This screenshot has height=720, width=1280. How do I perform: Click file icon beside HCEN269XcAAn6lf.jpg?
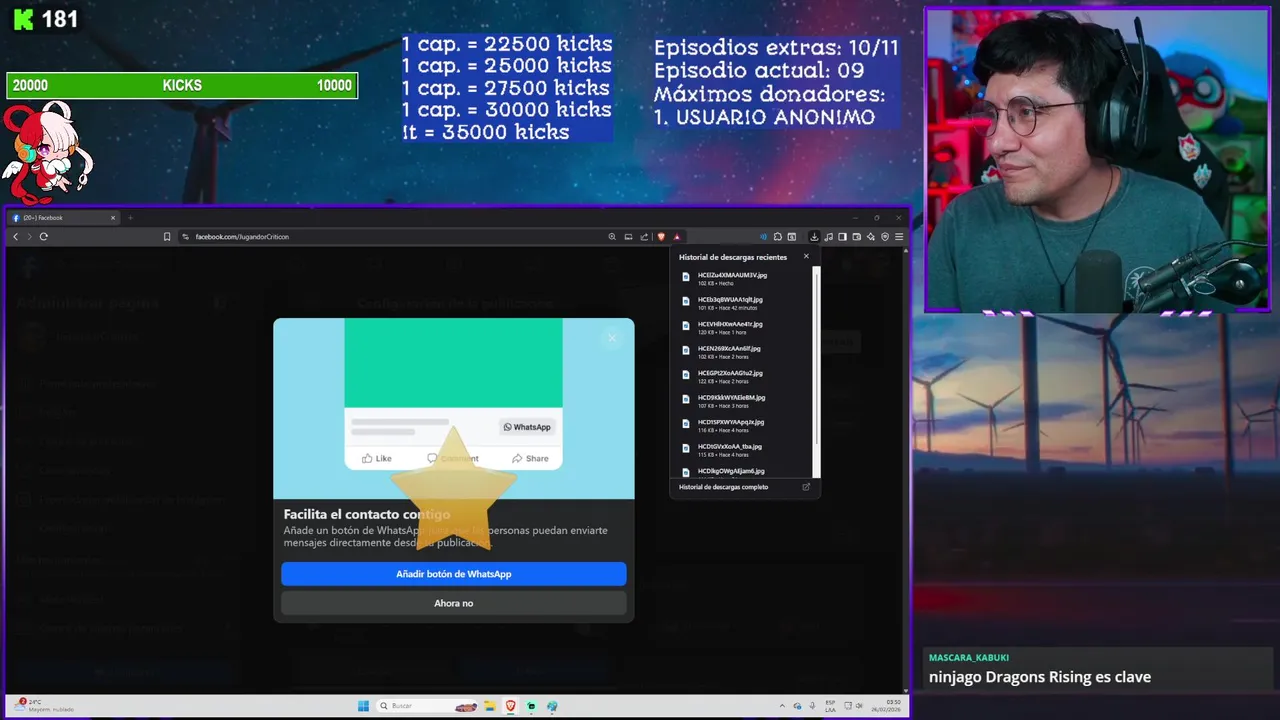pos(685,352)
